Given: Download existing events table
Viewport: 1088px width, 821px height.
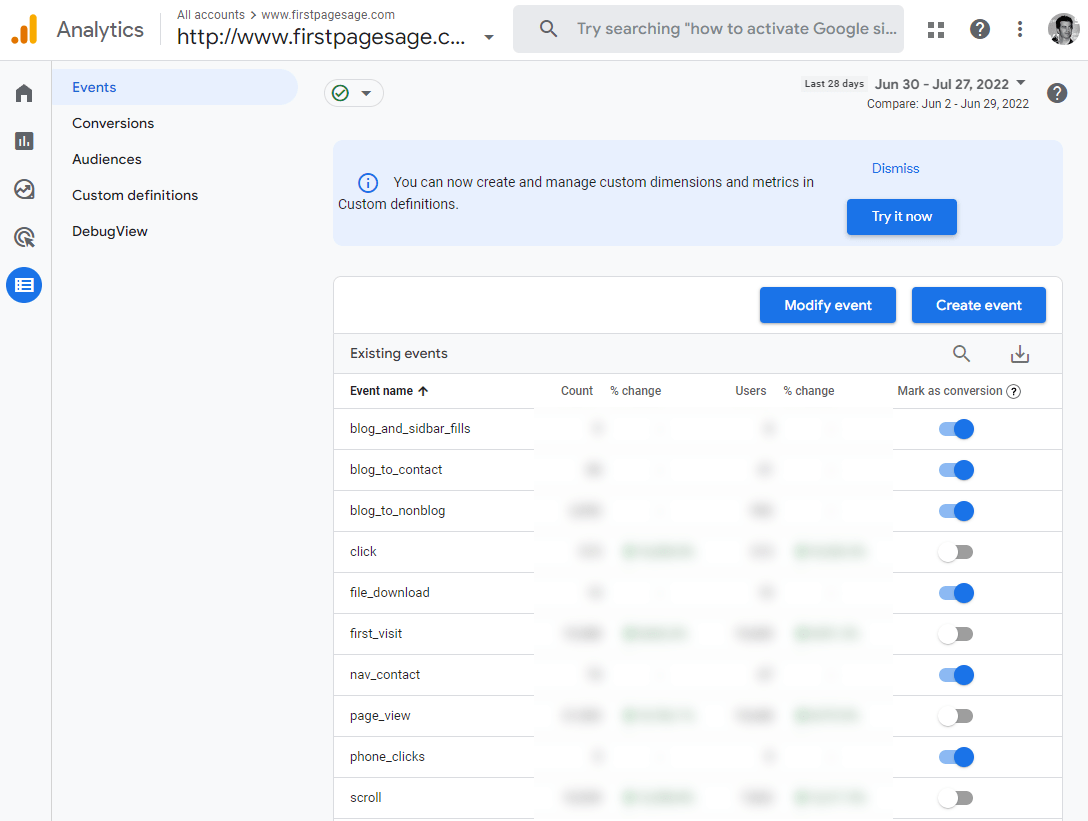Looking at the screenshot, I should pos(1019,354).
